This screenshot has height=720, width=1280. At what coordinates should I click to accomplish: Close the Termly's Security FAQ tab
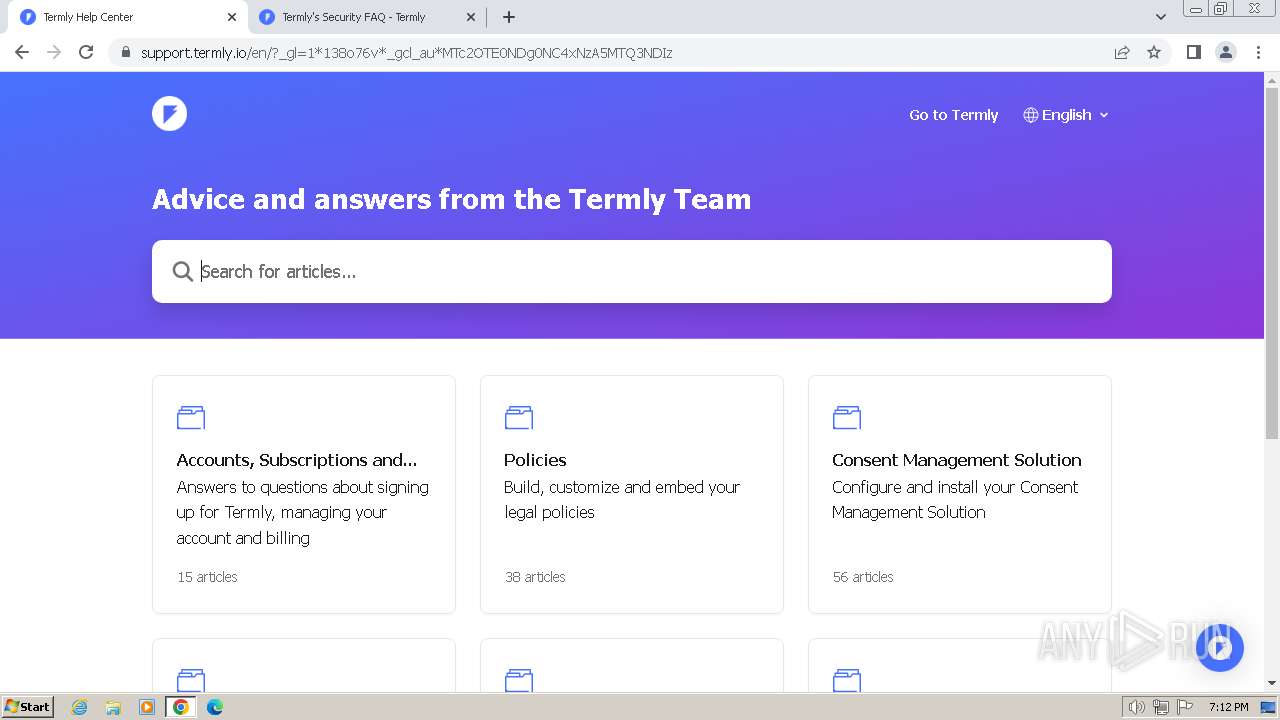coord(471,17)
